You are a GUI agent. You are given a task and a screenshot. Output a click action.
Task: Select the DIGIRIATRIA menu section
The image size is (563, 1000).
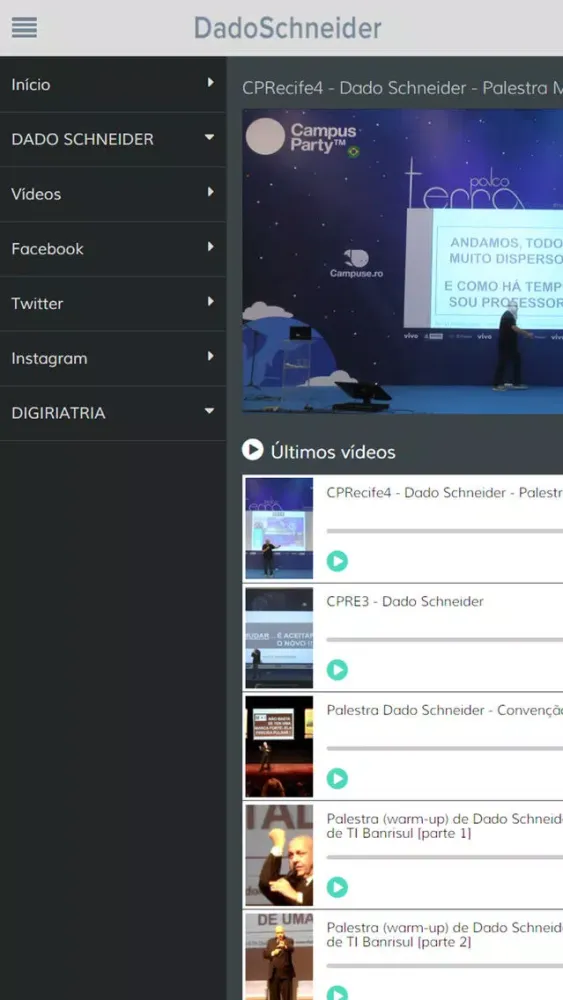point(113,413)
